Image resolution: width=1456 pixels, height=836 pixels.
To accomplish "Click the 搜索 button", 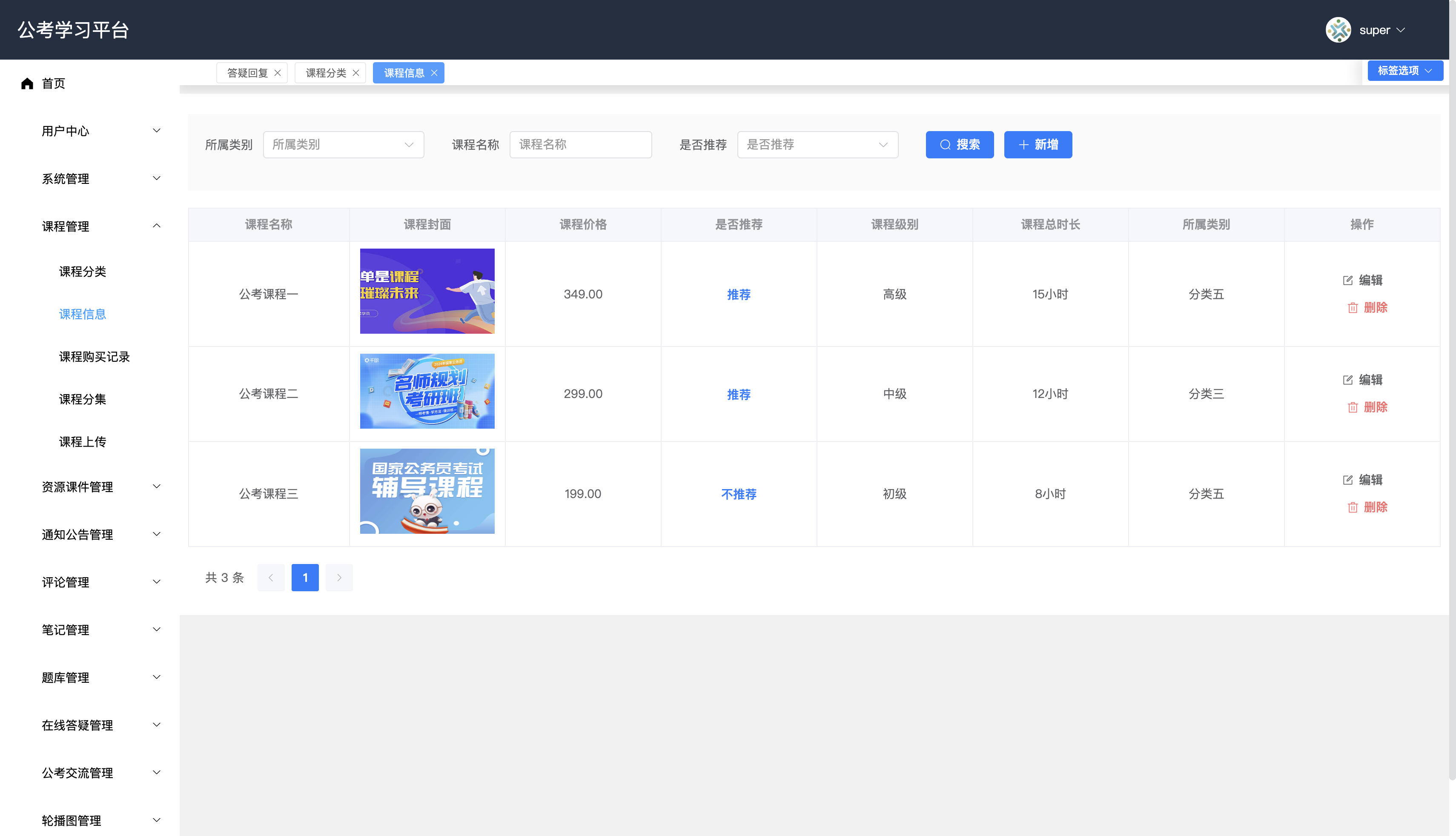I will click(x=959, y=145).
